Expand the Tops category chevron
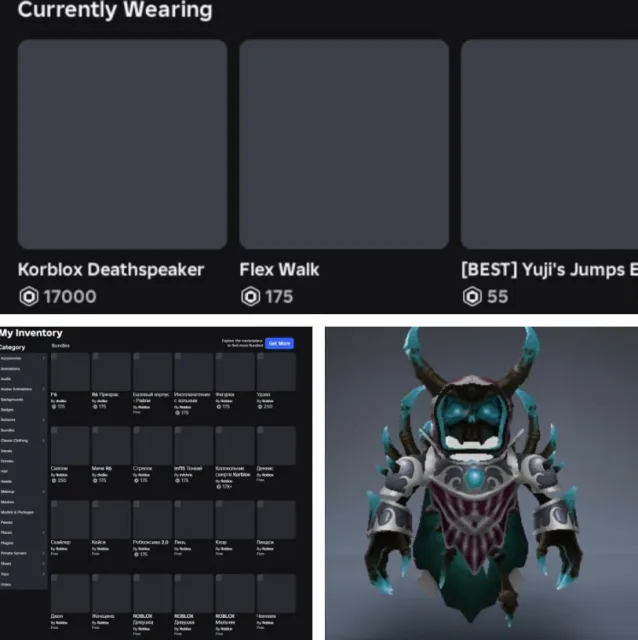This screenshot has height=640, width=638. pyautogui.click(x=44, y=574)
